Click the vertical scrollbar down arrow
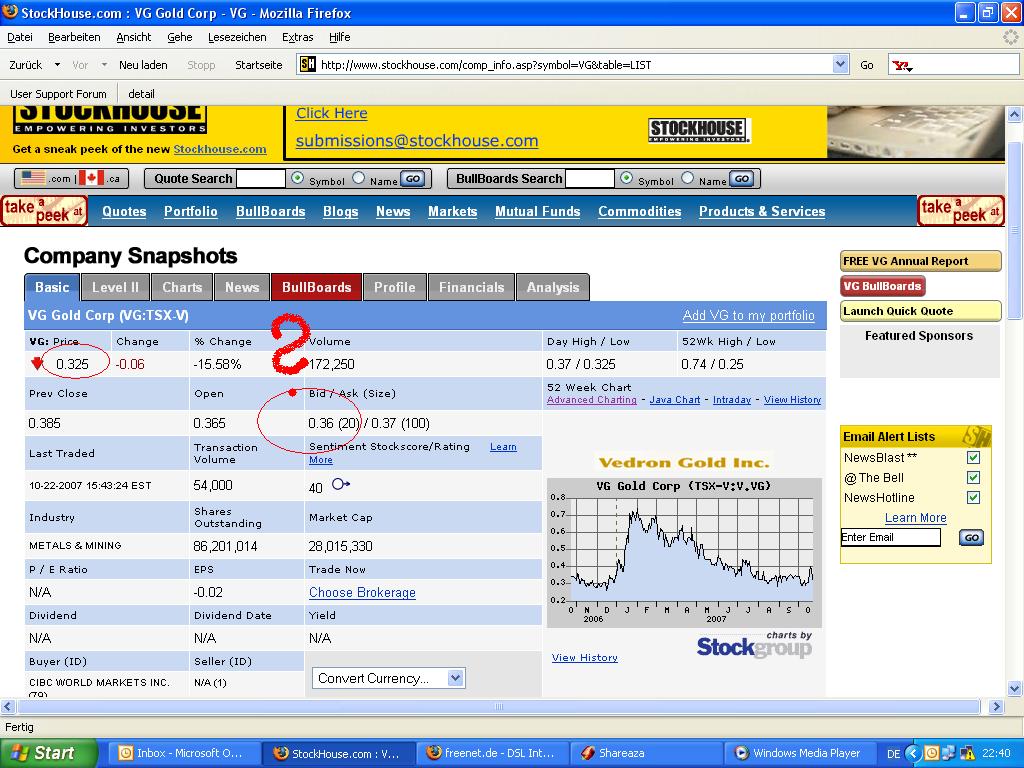The image size is (1024, 768). point(1014,688)
